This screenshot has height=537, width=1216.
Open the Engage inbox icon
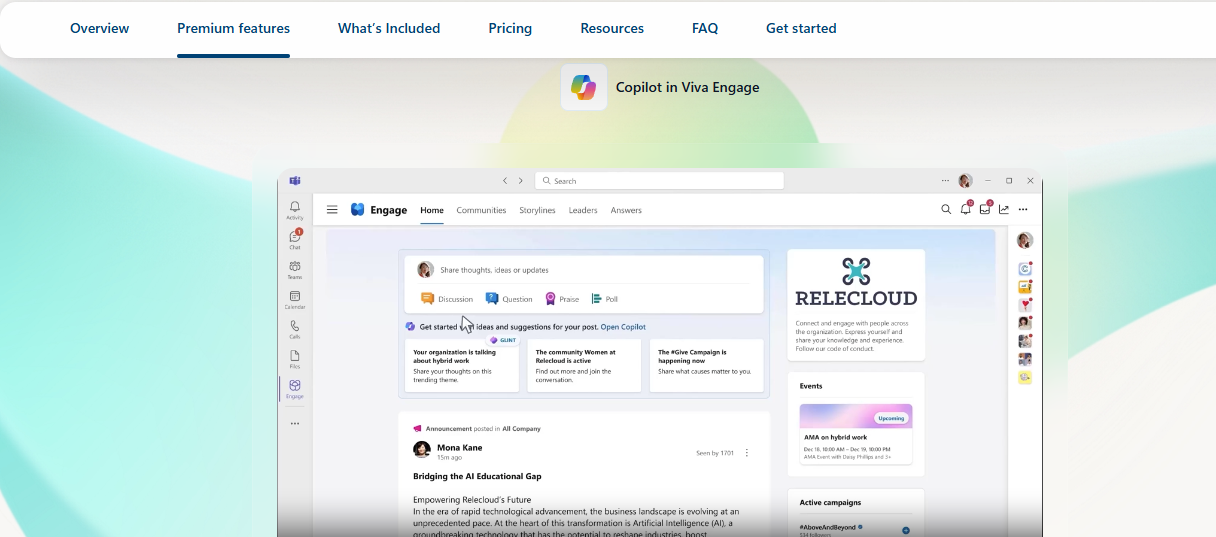tap(985, 209)
